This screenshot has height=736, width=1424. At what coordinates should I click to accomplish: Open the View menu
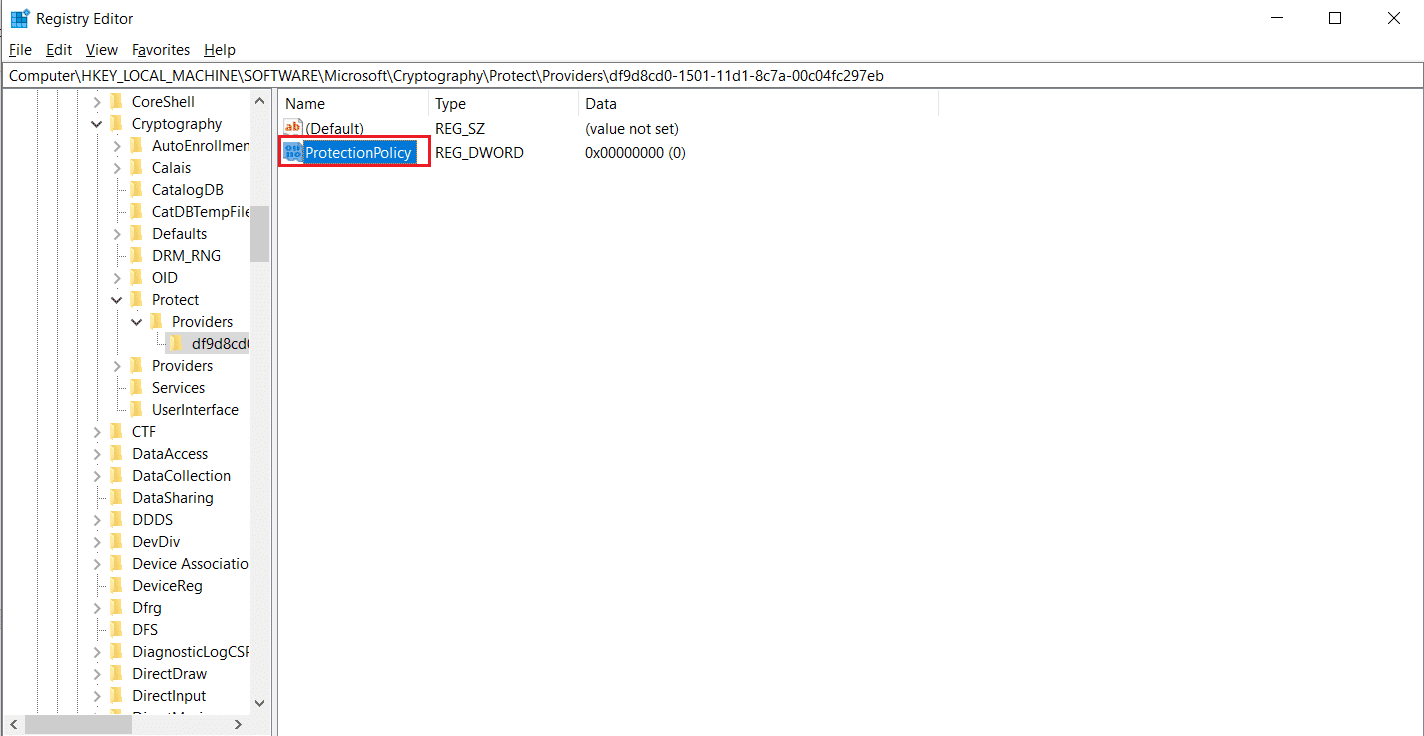click(x=102, y=50)
